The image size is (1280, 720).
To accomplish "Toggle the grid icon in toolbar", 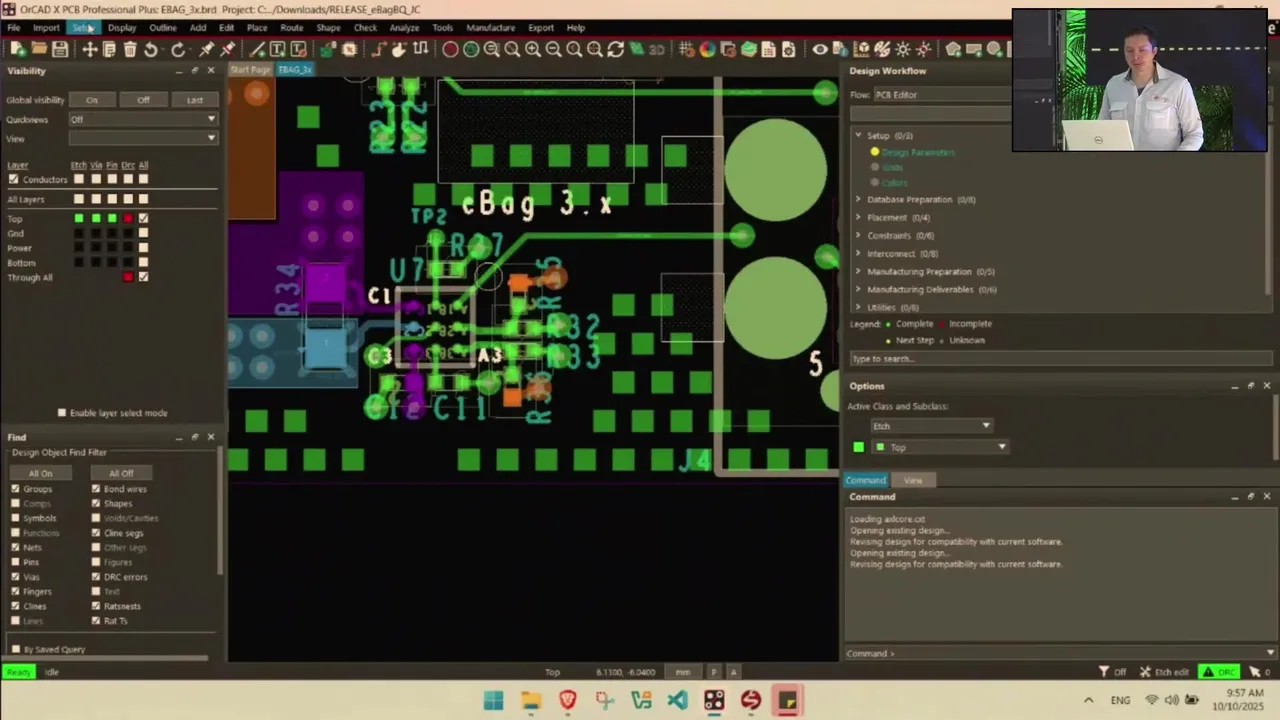I will point(687,49).
